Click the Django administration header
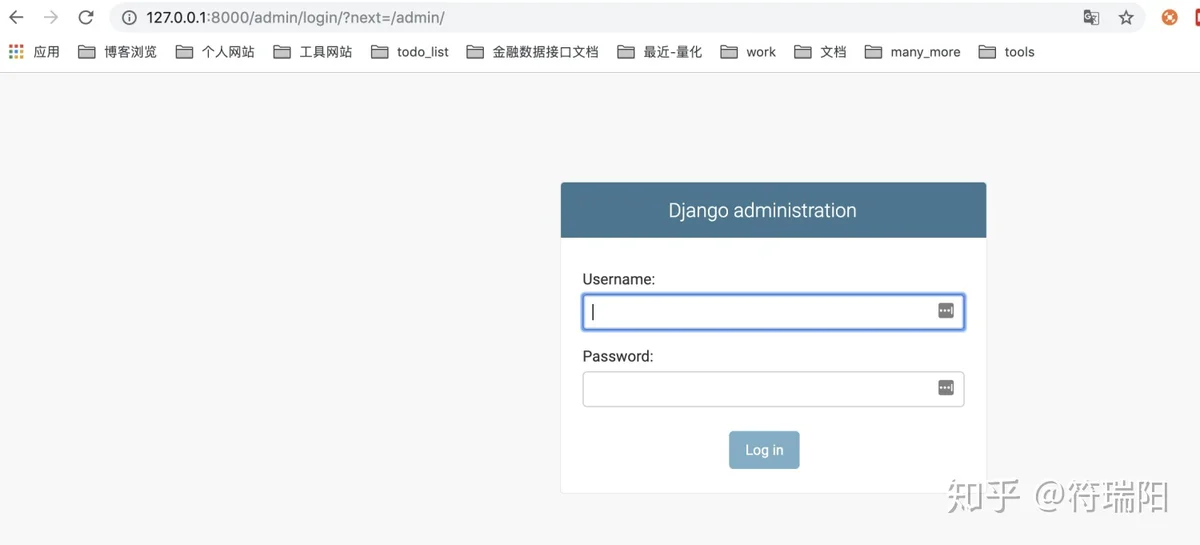The width and height of the screenshot is (1200, 545). click(x=763, y=210)
